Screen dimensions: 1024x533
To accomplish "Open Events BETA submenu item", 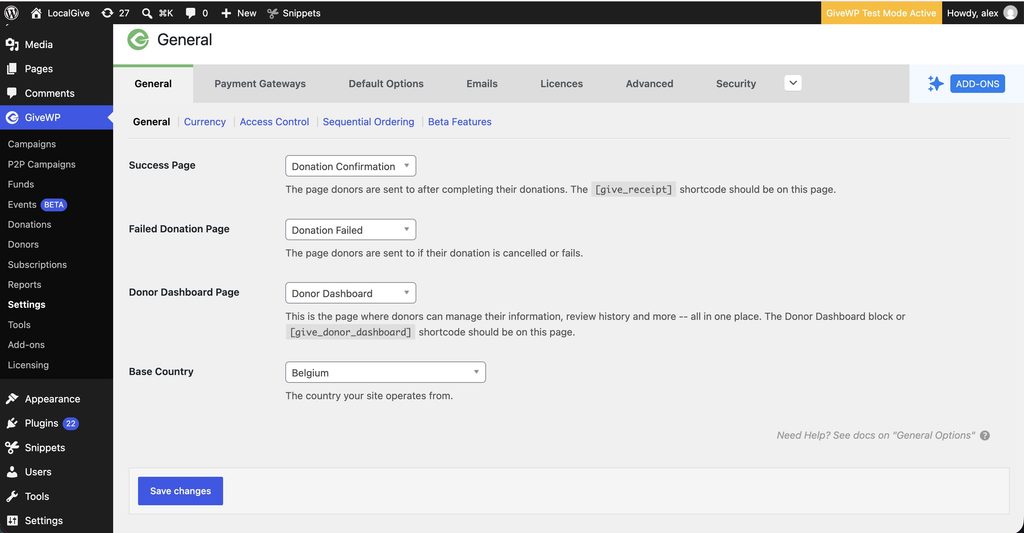I will tap(37, 204).
